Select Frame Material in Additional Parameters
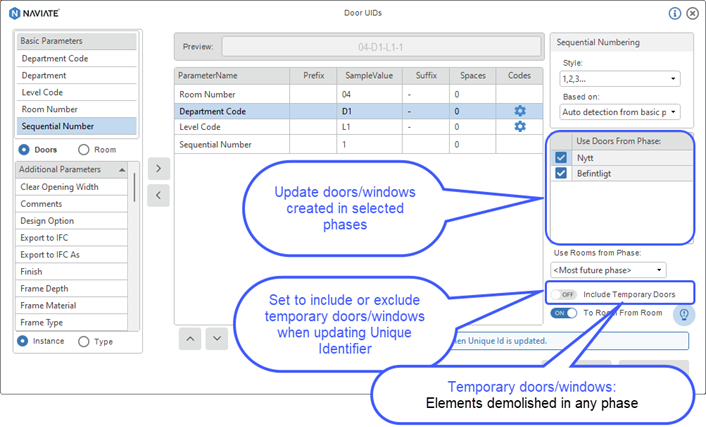Image resolution: width=706 pixels, height=427 pixels. tap(70, 306)
